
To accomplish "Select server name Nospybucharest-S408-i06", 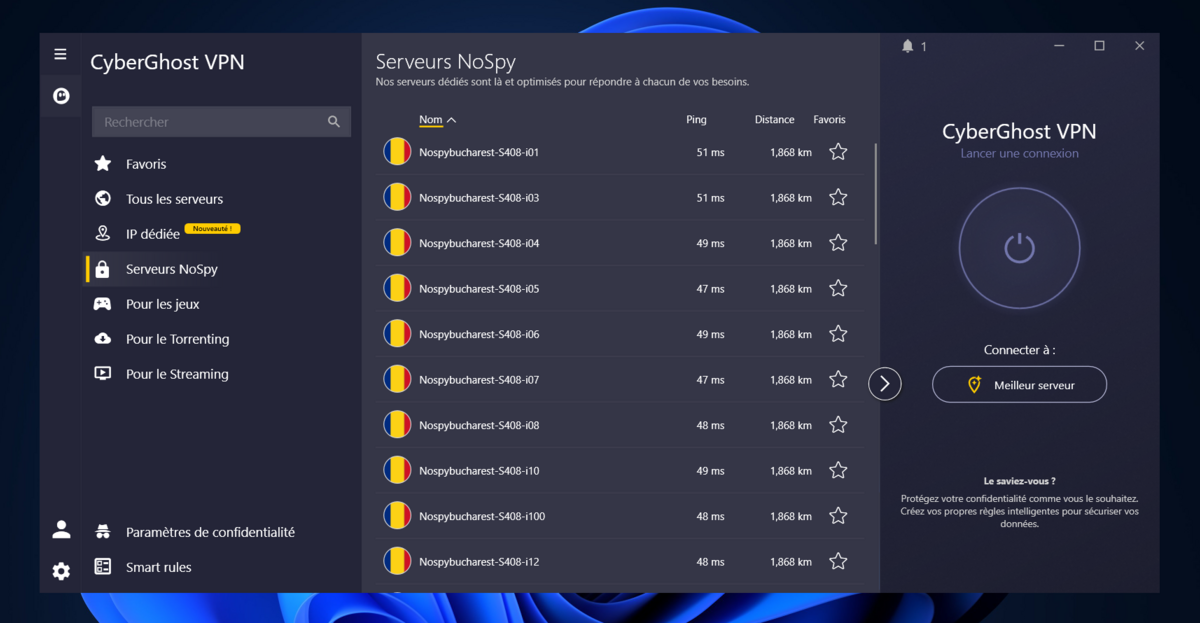I will [479, 334].
